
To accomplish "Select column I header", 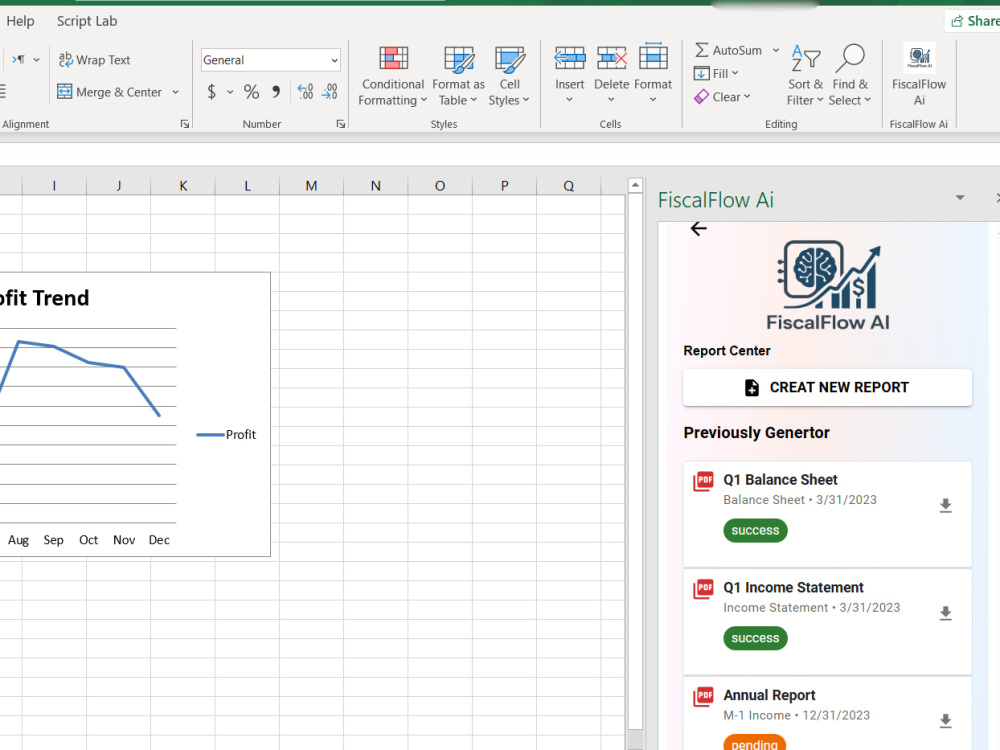I will coord(54,186).
